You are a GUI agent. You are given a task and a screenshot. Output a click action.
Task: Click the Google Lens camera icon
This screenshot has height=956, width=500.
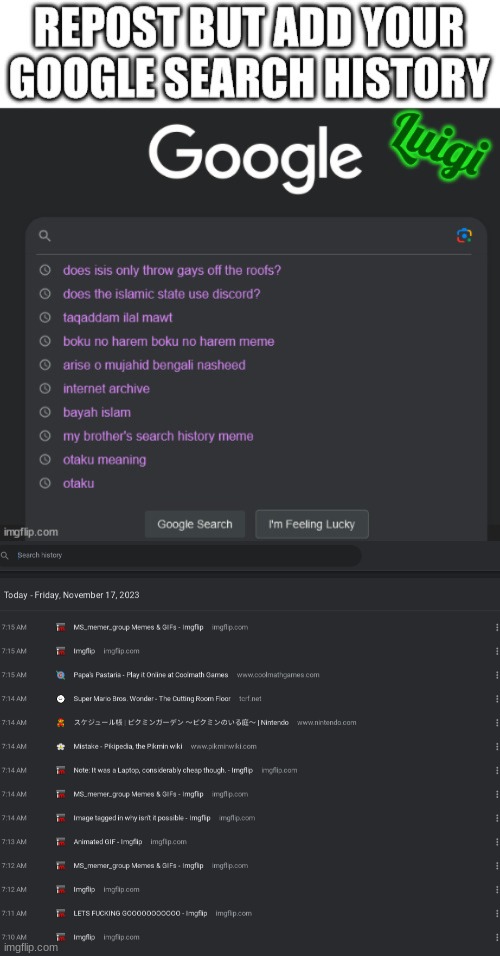(x=464, y=235)
